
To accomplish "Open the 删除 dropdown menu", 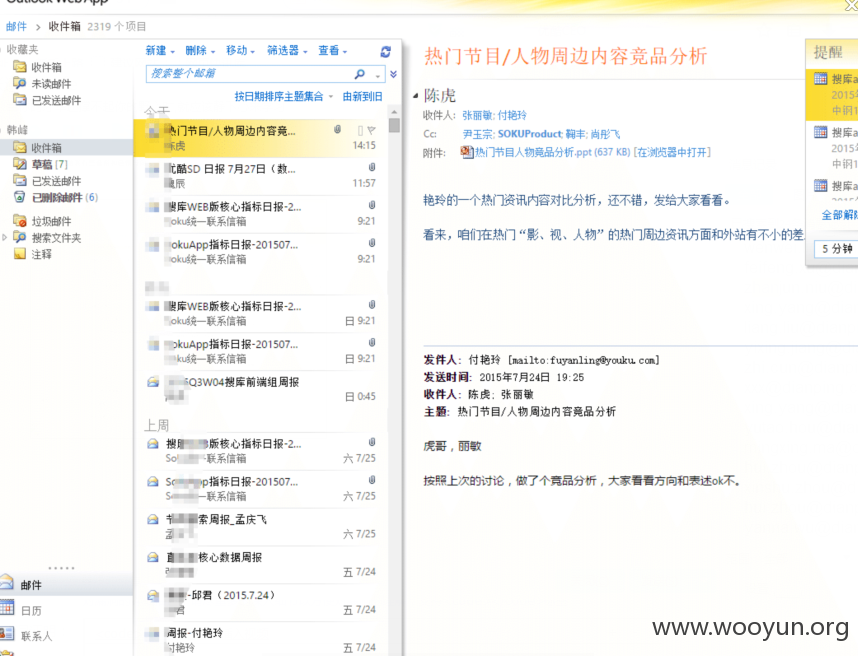I will (x=200, y=51).
